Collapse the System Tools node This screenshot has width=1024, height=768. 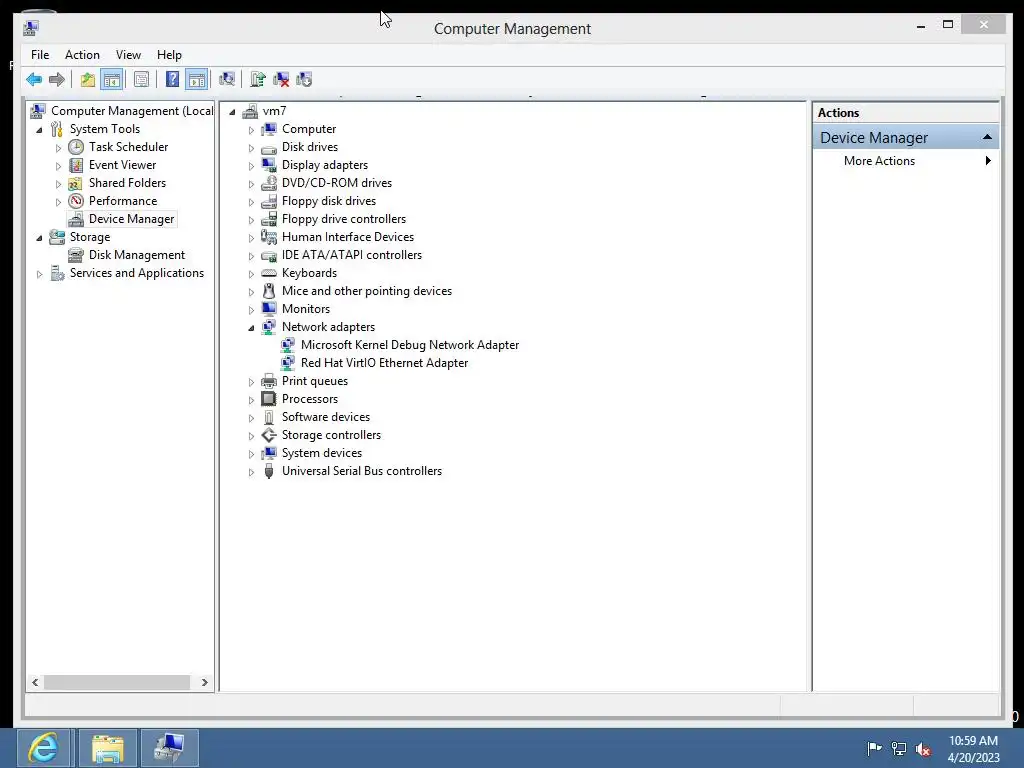coord(39,129)
